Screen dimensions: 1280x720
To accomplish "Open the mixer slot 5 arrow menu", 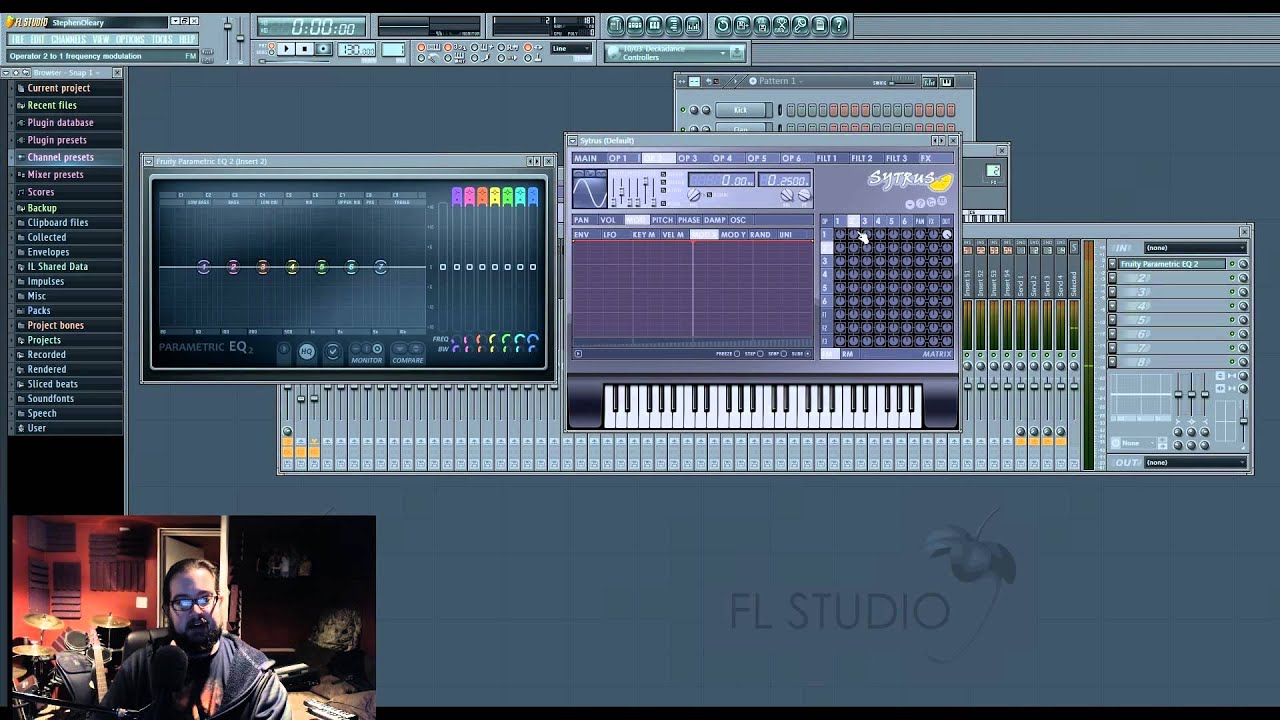I will click(1112, 320).
